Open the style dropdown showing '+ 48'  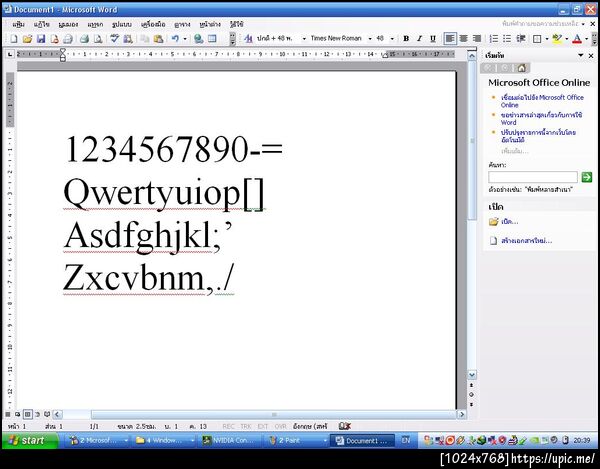pos(305,39)
